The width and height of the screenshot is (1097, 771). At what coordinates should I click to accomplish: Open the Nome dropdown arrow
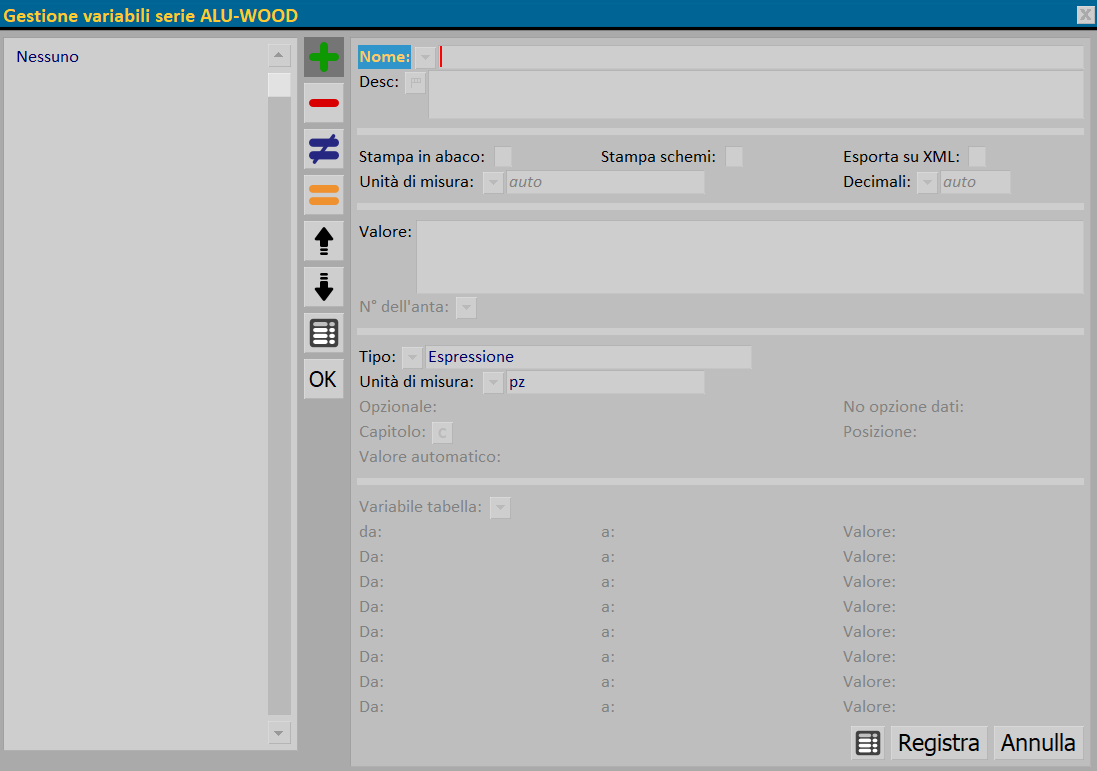[x=425, y=57]
